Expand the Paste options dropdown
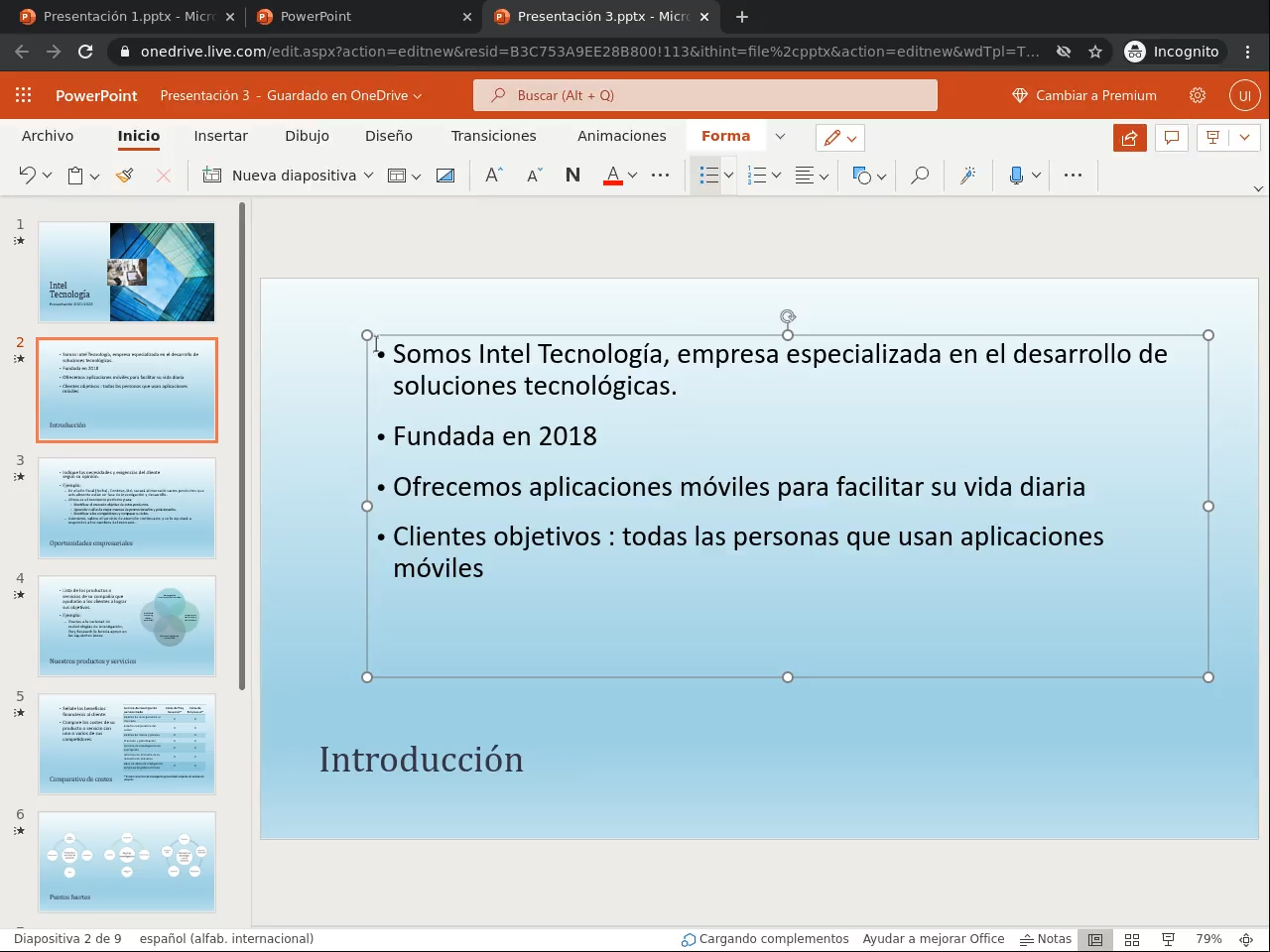This screenshot has width=1270, height=952. pyautogui.click(x=94, y=177)
